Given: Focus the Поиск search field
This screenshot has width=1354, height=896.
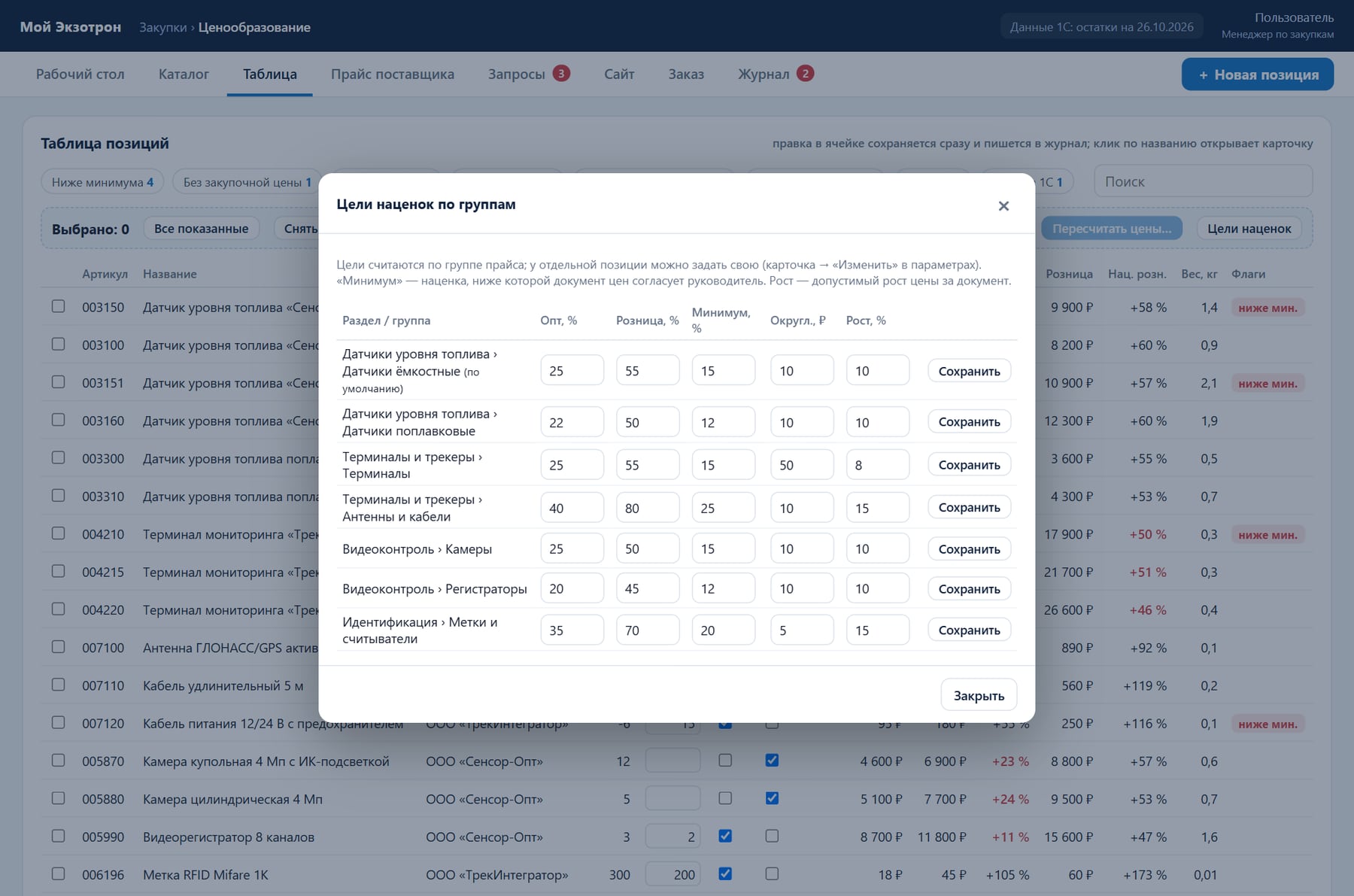Looking at the screenshot, I should [1203, 181].
